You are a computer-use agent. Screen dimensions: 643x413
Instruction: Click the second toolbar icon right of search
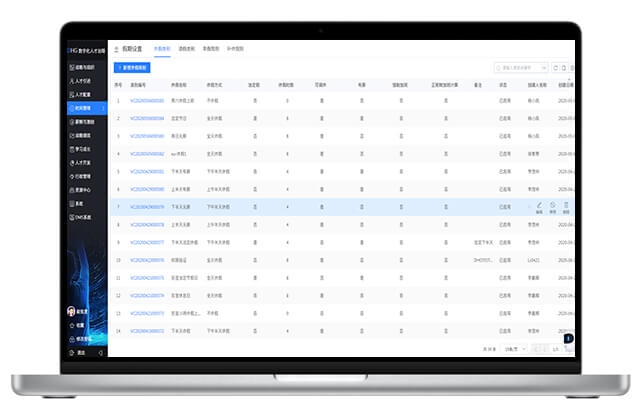[x=566, y=67]
